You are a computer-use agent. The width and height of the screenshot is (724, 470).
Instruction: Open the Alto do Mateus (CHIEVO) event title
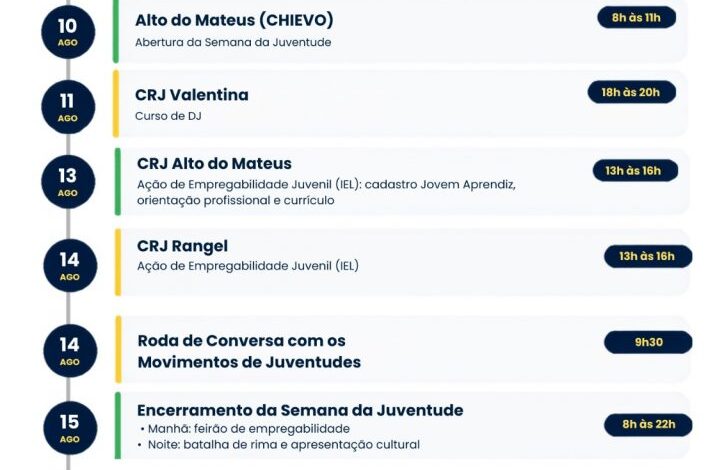pyautogui.click(x=234, y=20)
